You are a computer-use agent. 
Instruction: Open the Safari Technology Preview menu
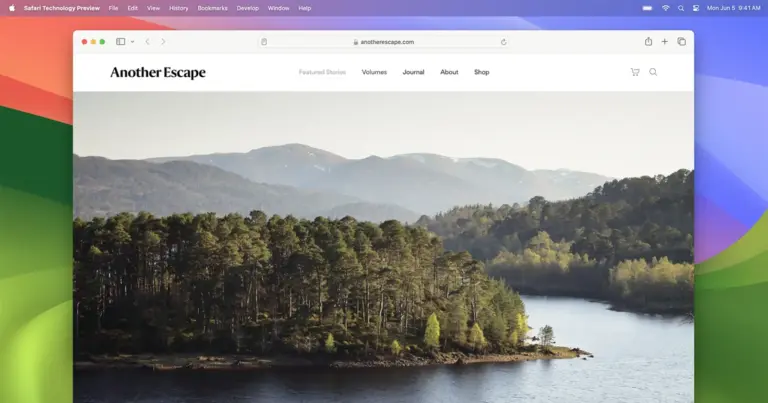62,8
